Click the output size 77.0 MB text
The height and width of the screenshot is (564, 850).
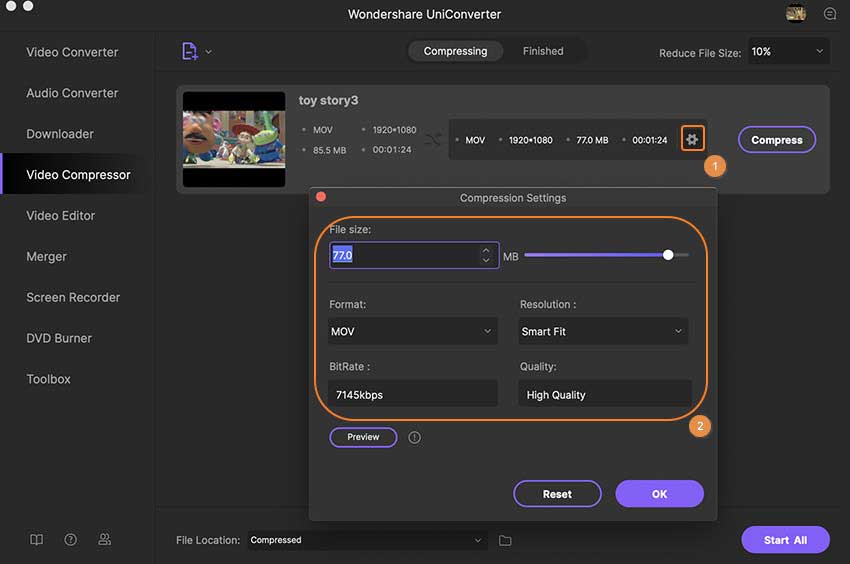click(x=592, y=140)
